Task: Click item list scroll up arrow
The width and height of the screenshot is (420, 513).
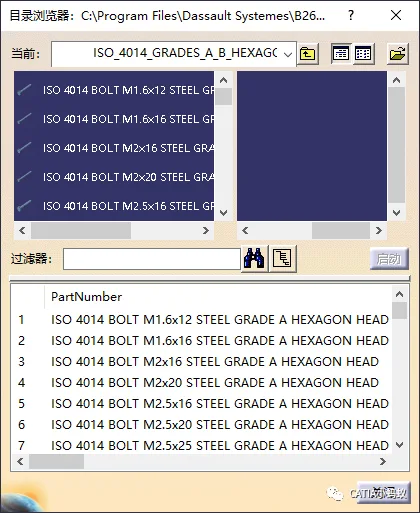Action: (224, 80)
